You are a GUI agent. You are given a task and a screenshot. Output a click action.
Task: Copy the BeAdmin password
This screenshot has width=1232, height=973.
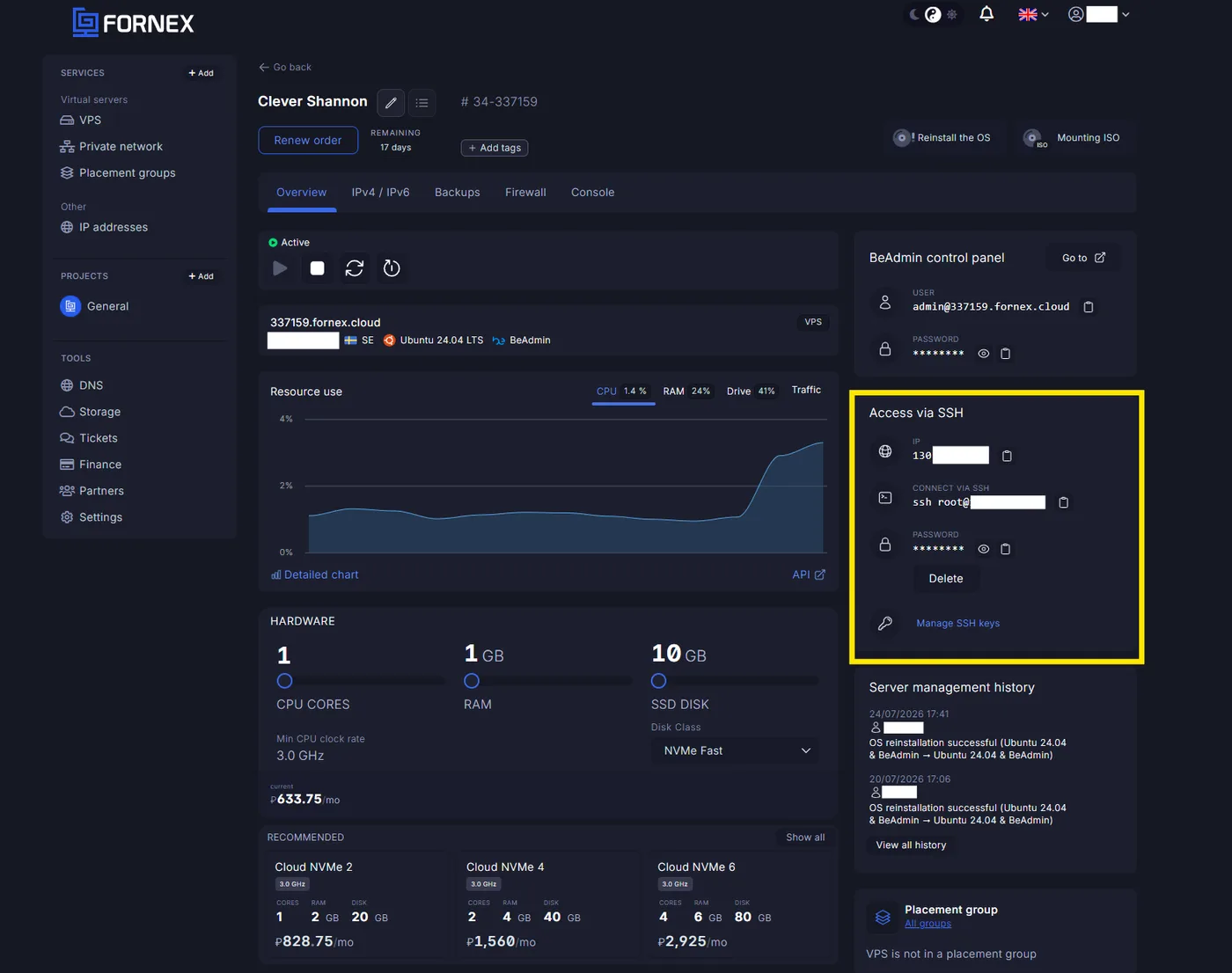1006,354
